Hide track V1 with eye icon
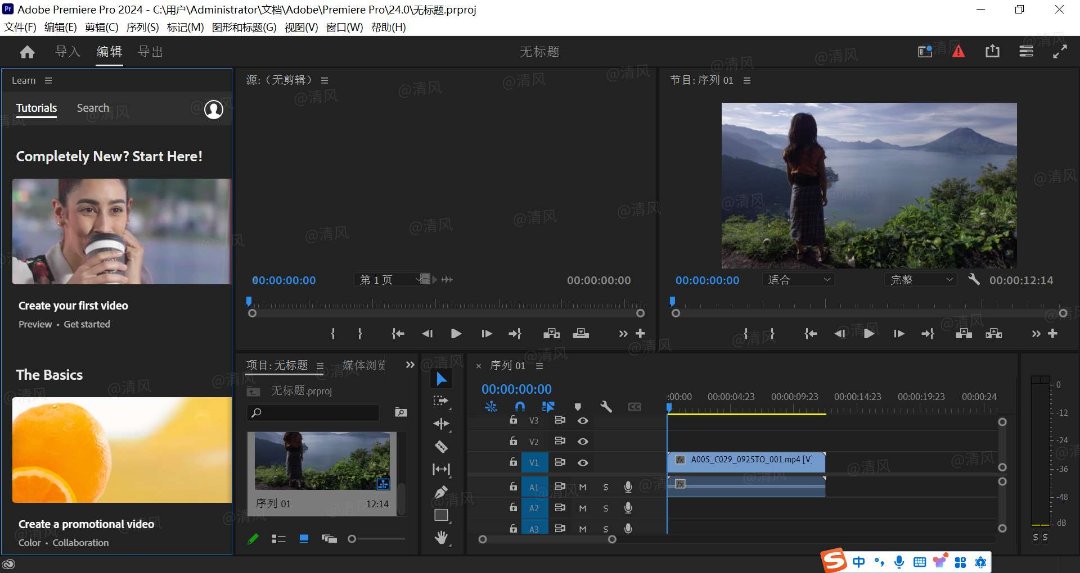This screenshot has width=1080, height=573. (x=583, y=463)
